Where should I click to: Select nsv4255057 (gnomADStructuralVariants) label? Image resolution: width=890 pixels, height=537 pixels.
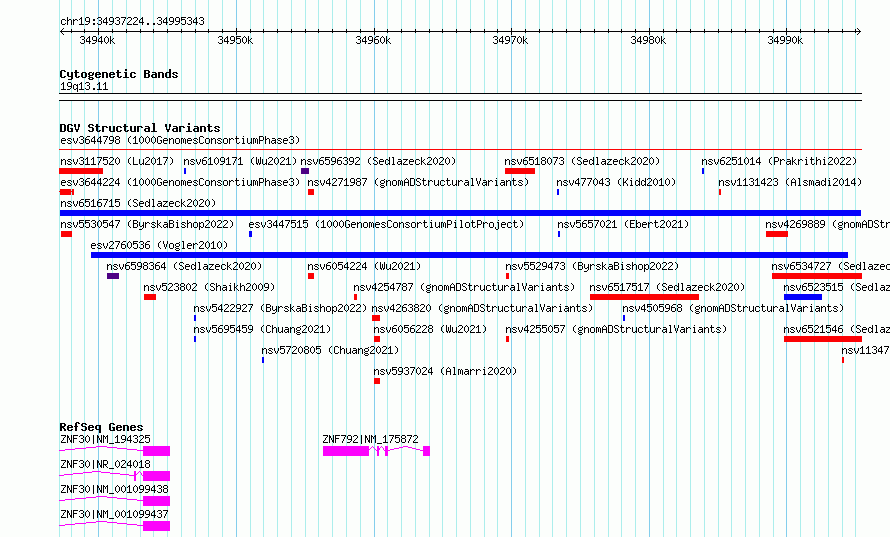tap(616, 329)
